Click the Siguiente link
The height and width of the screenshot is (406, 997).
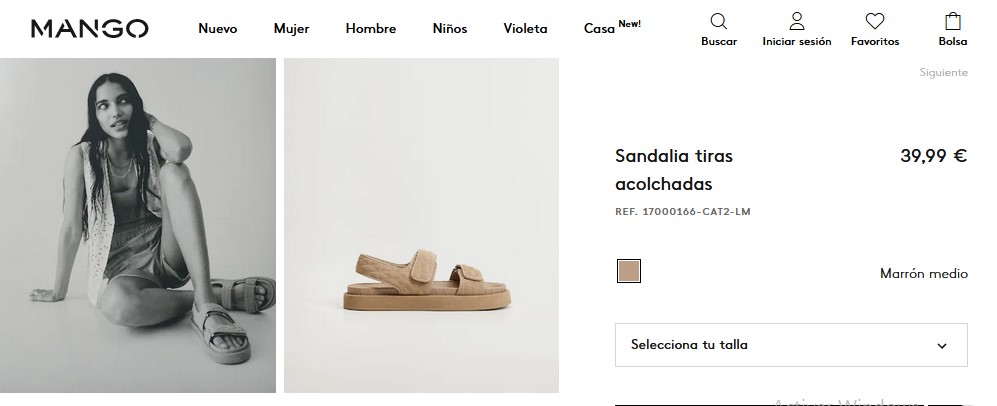[x=944, y=72]
